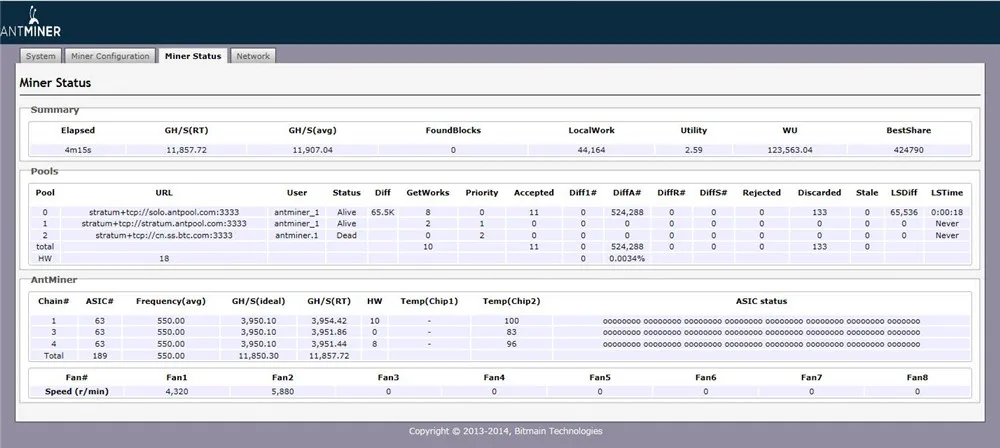Click LocalWork value 44,164
This screenshot has width=1000, height=448.
pos(592,150)
